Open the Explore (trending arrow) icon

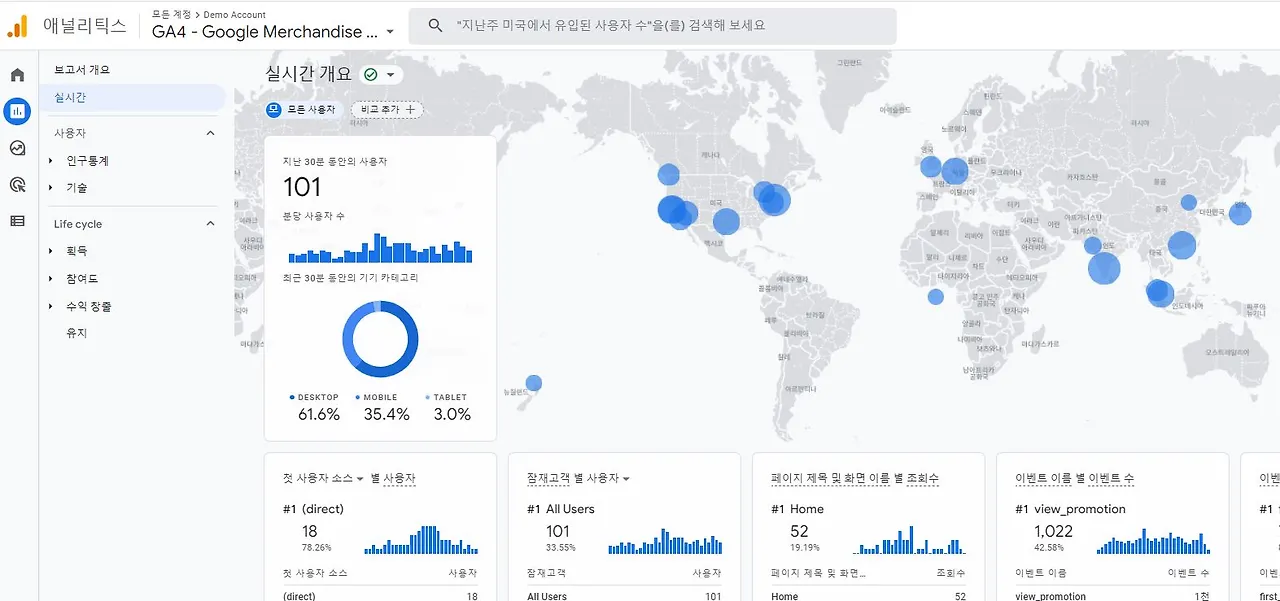pos(16,148)
